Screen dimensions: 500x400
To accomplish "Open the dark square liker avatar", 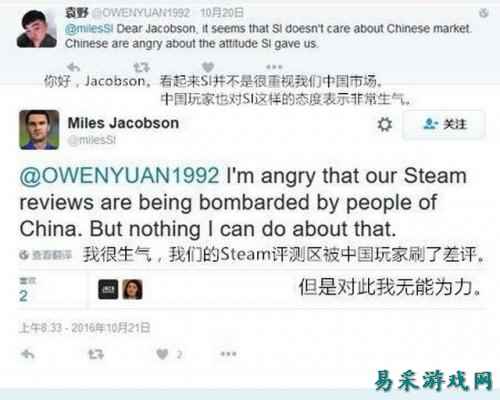I will 108,289.
